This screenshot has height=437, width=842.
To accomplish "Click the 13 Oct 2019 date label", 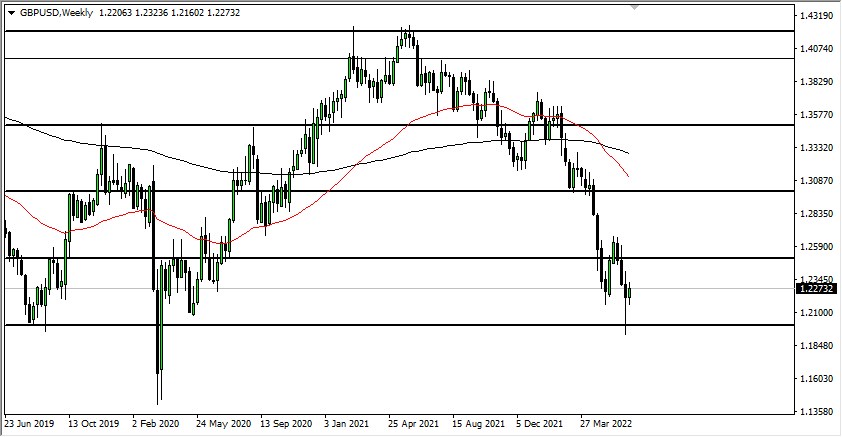I will tap(93, 424).
